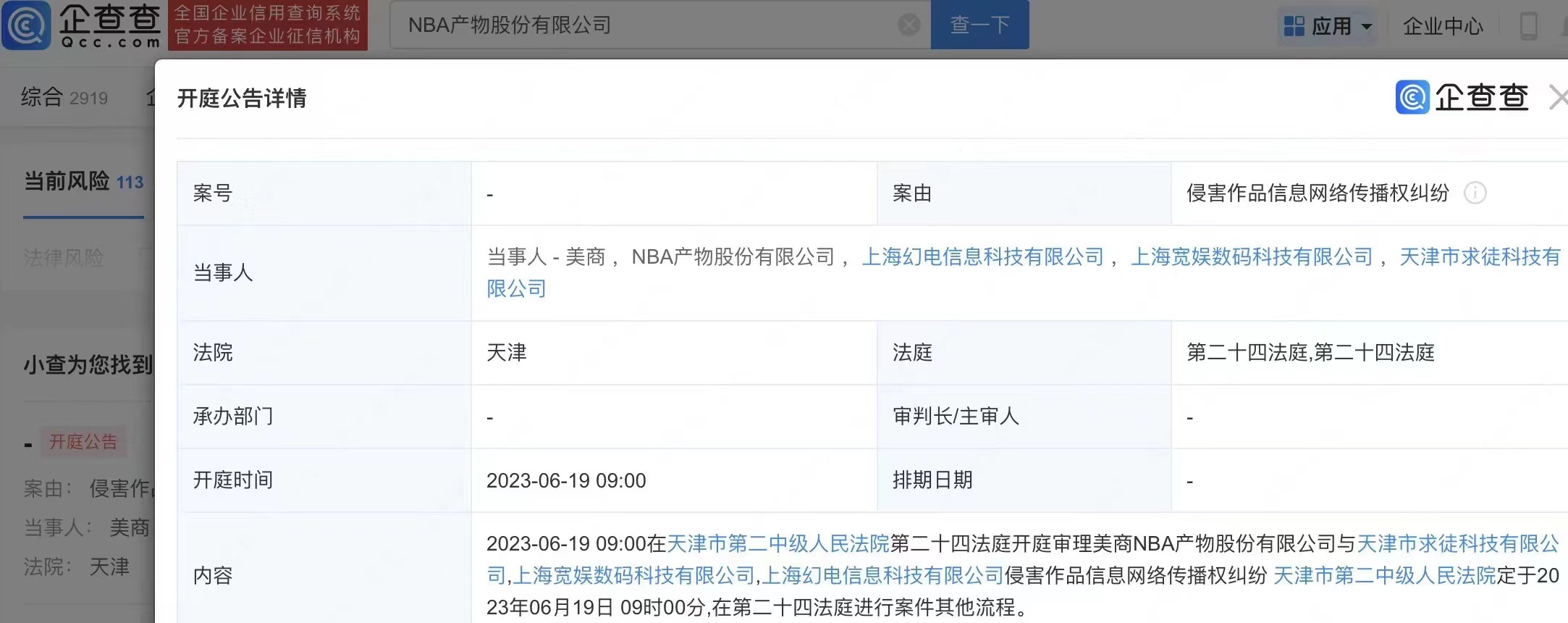Select the 当前风险 113 tab

pos(83,181)
